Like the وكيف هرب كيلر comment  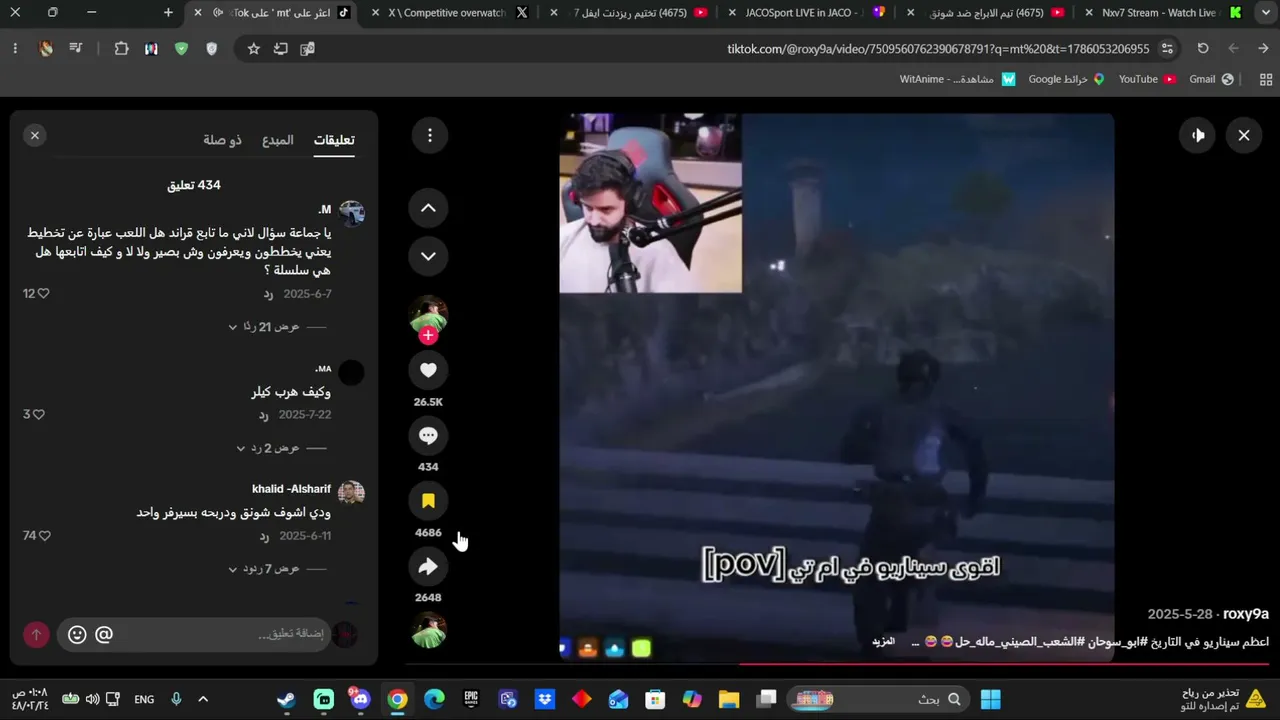(x=39, y=414)
